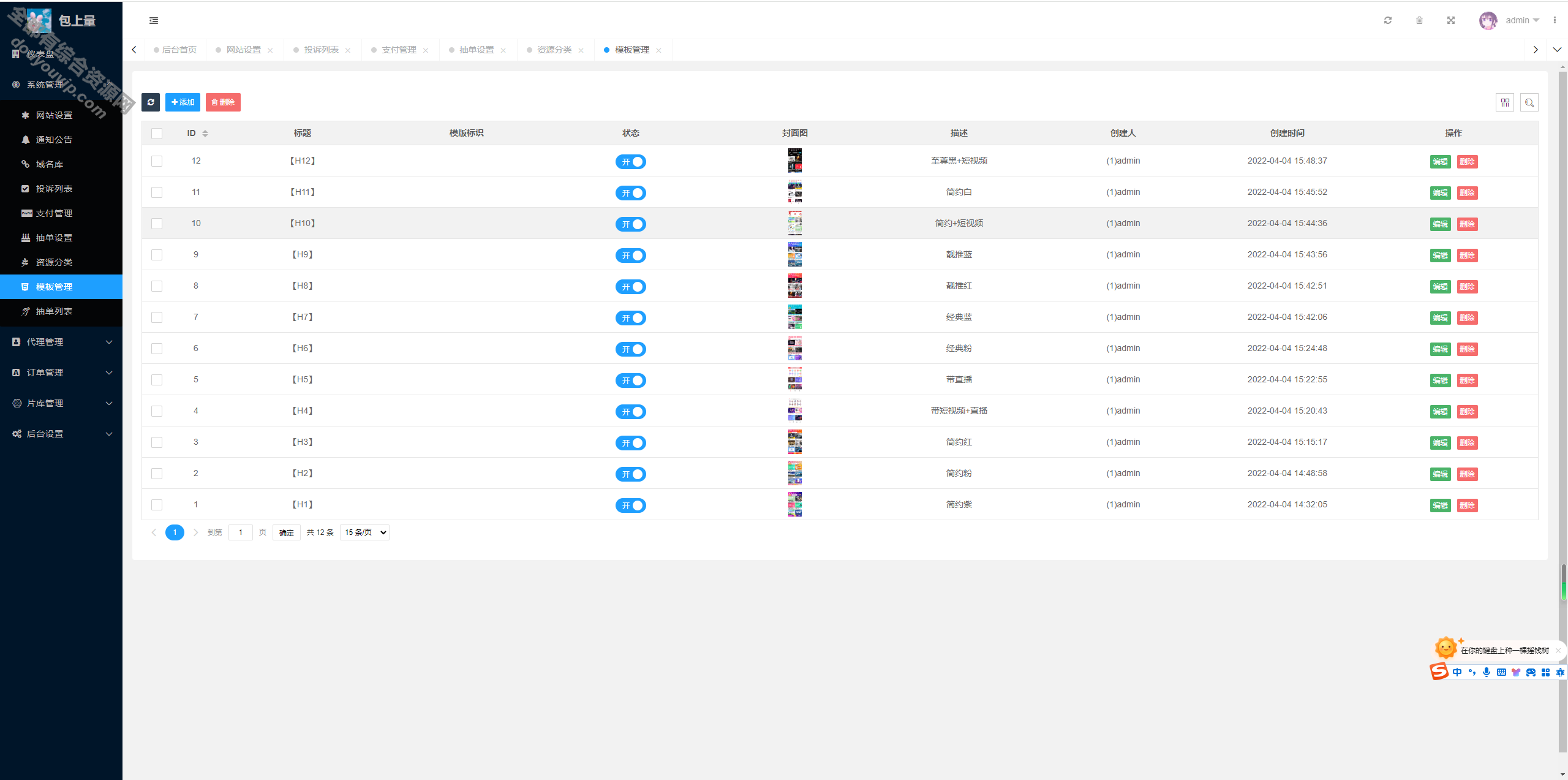This screenshot has height=780, width=1568.
Task: Close the 抽单设置 tab
Action: pyautogui.click(x=503, y=50)
